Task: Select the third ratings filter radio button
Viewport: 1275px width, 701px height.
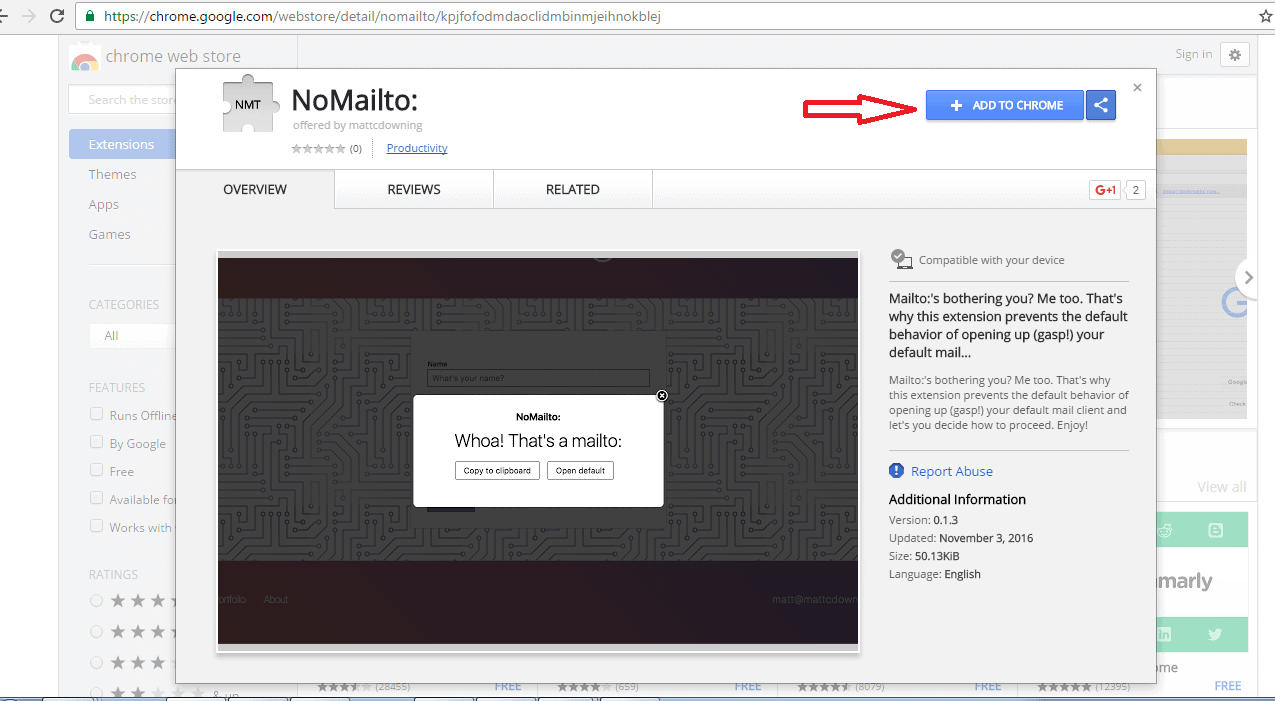Action: pyautogui.click(x=96, y=663)
